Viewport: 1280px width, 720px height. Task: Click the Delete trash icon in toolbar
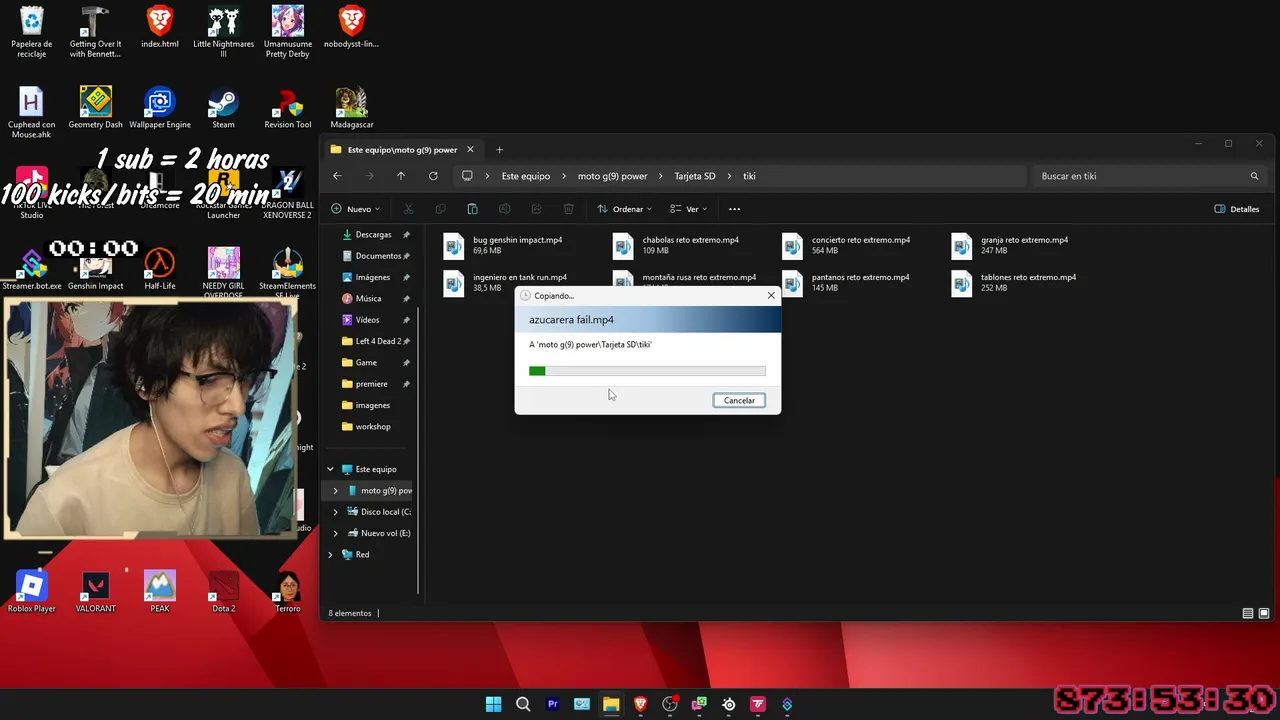pos(568,209)
